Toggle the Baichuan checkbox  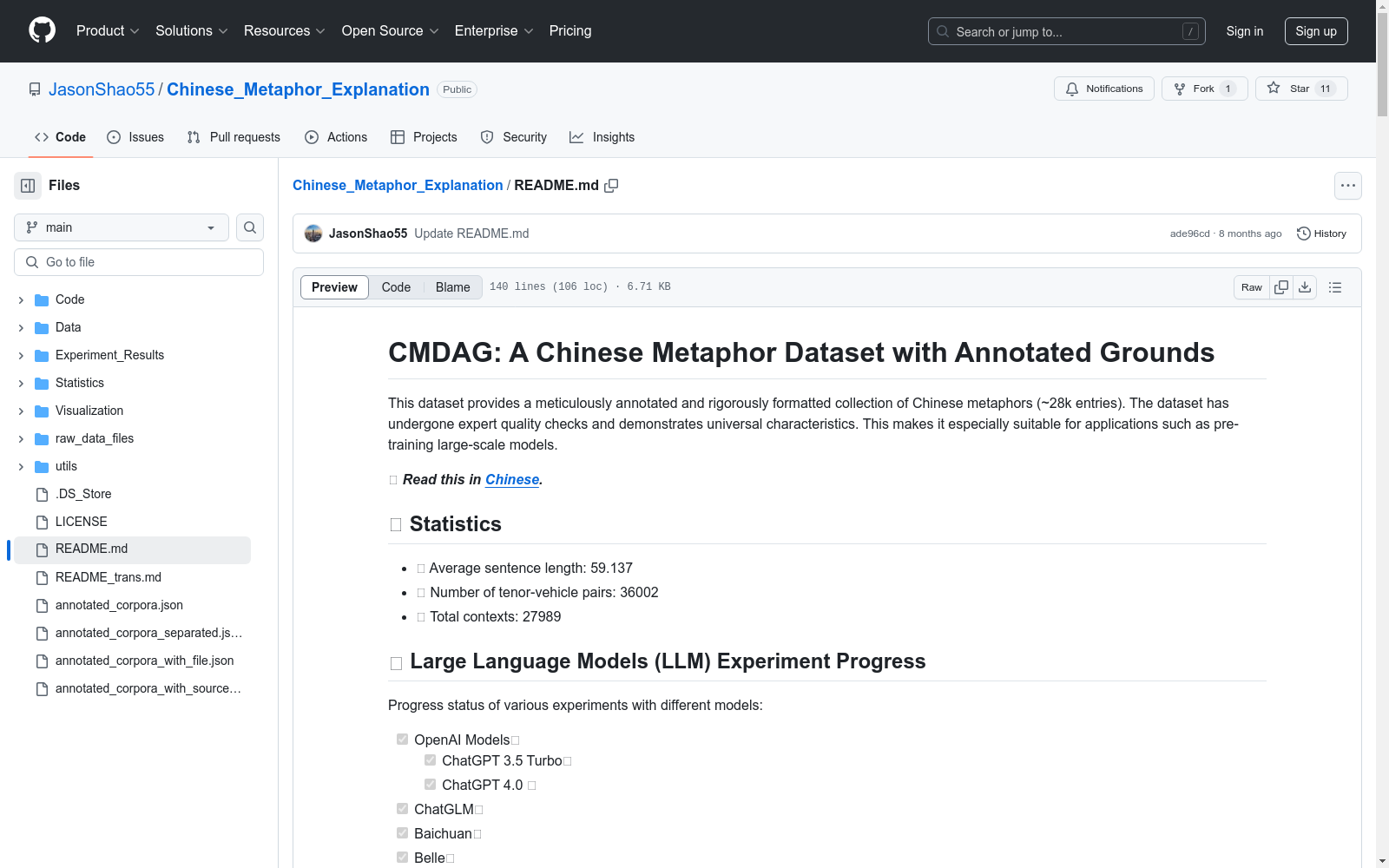402,833
